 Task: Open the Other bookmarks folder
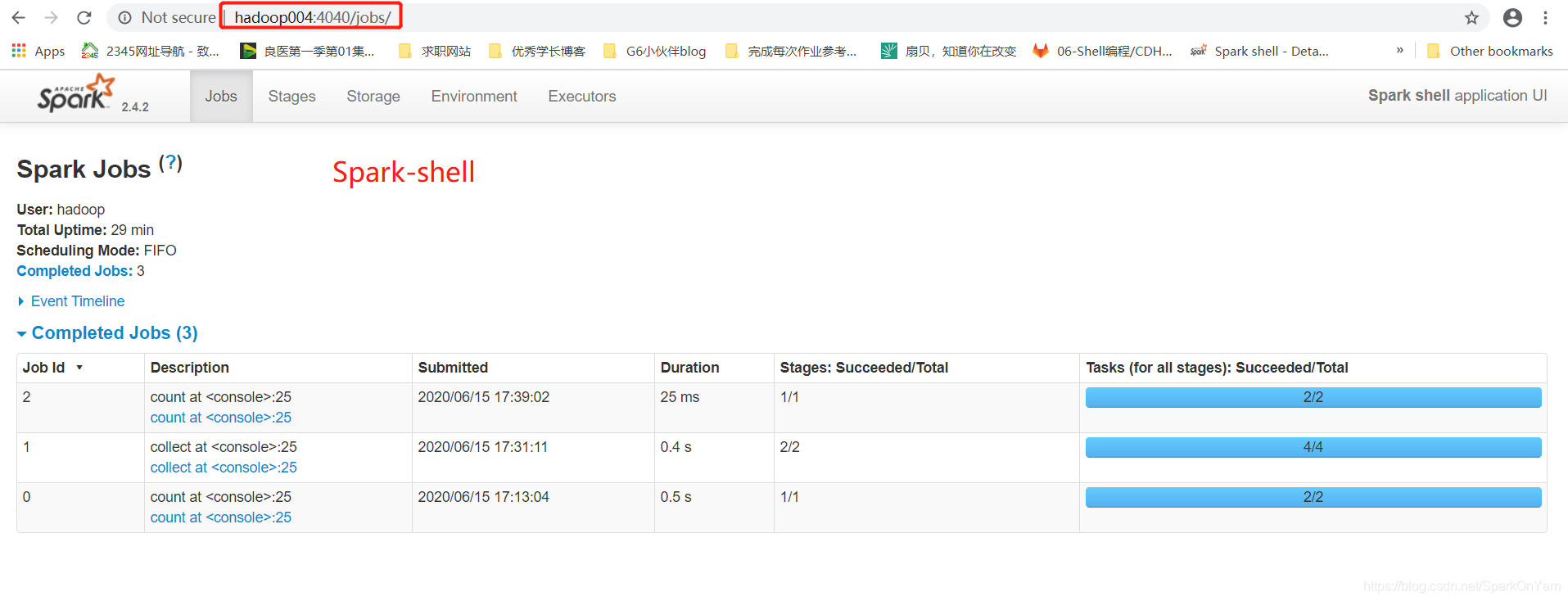(x=1489, y=51)
